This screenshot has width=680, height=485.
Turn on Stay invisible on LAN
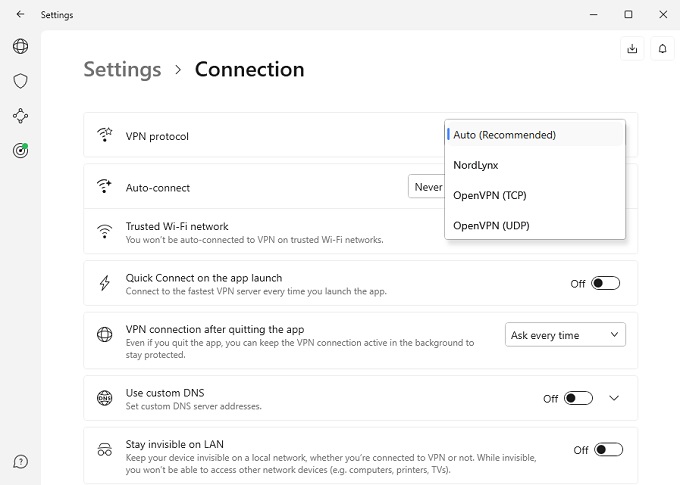[x=607, y=450]
